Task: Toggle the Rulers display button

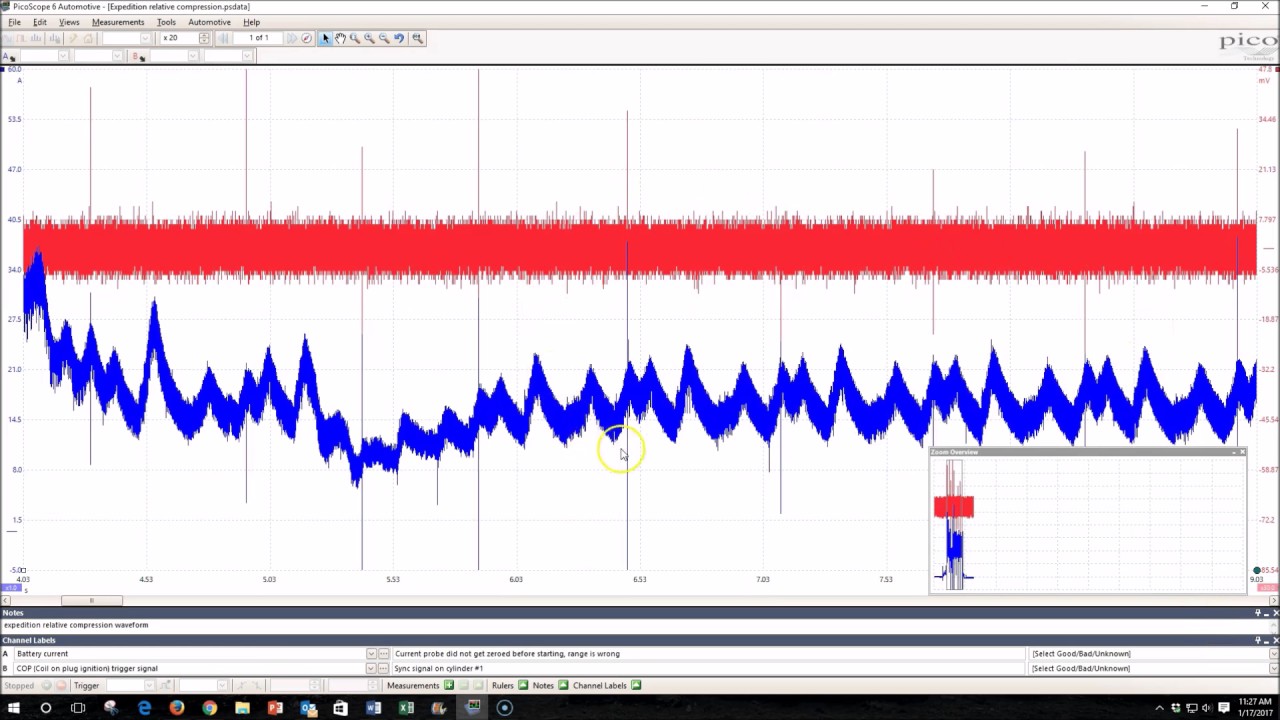Action: 523,686
